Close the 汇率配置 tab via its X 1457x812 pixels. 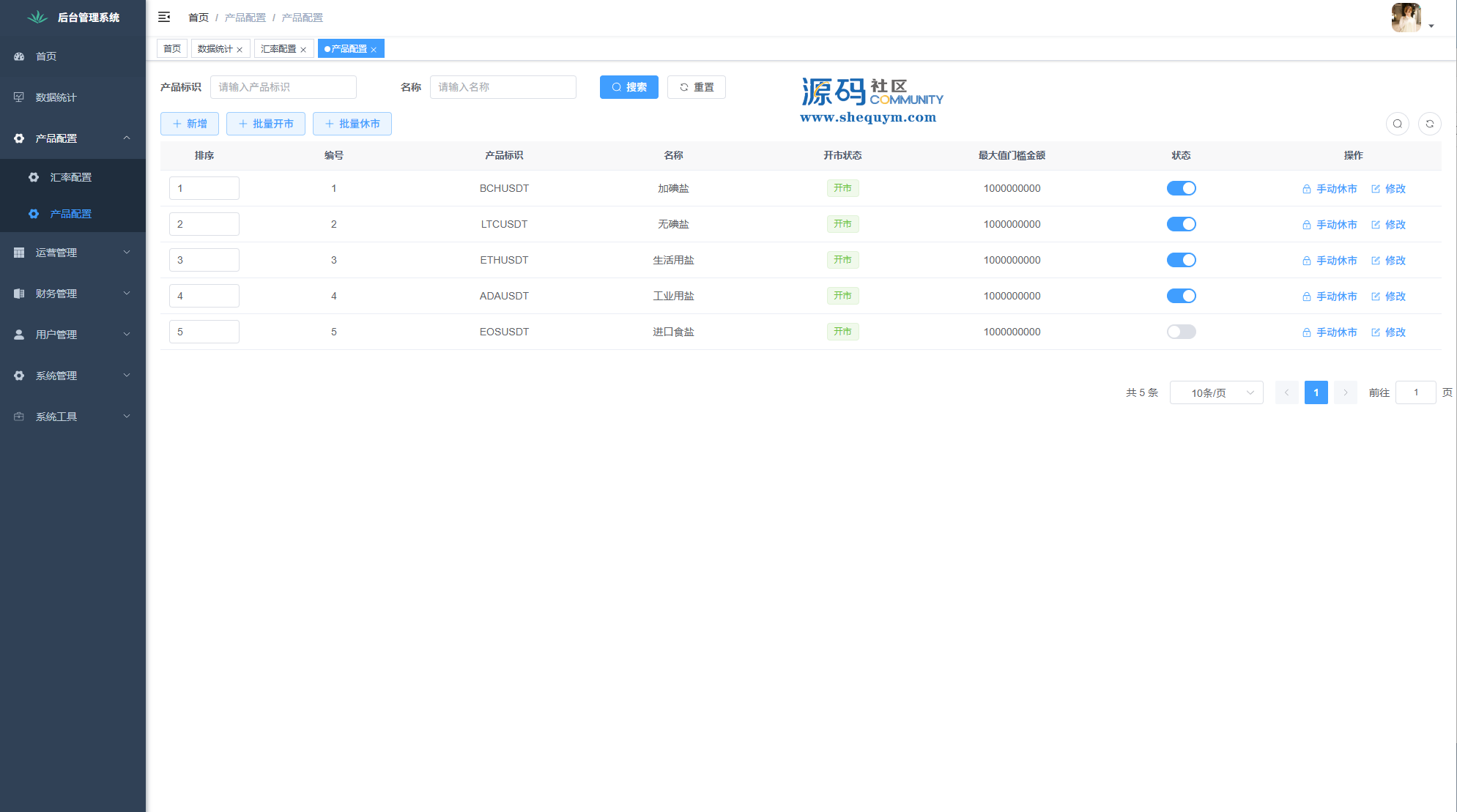coord(303,50)
